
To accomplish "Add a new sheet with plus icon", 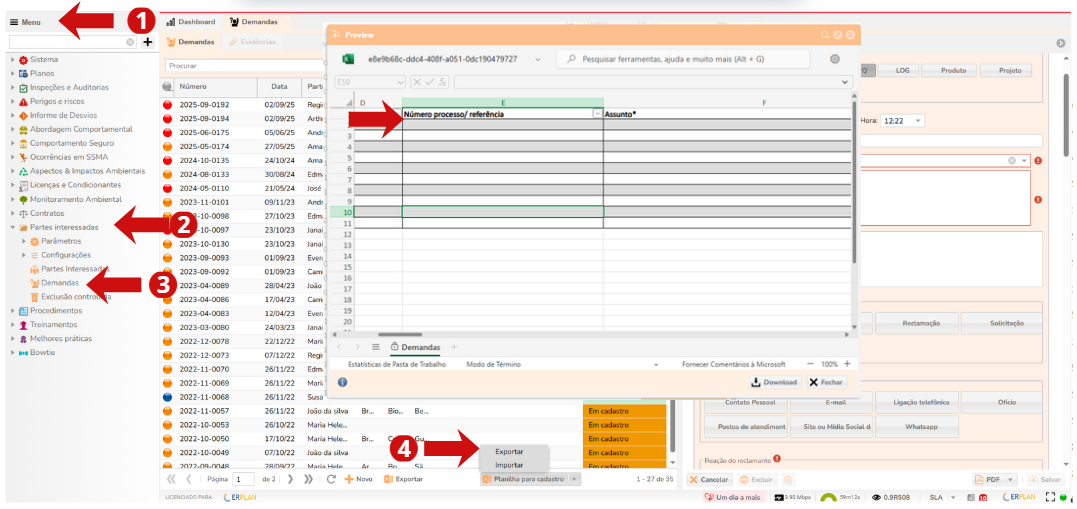I will 453,347.
